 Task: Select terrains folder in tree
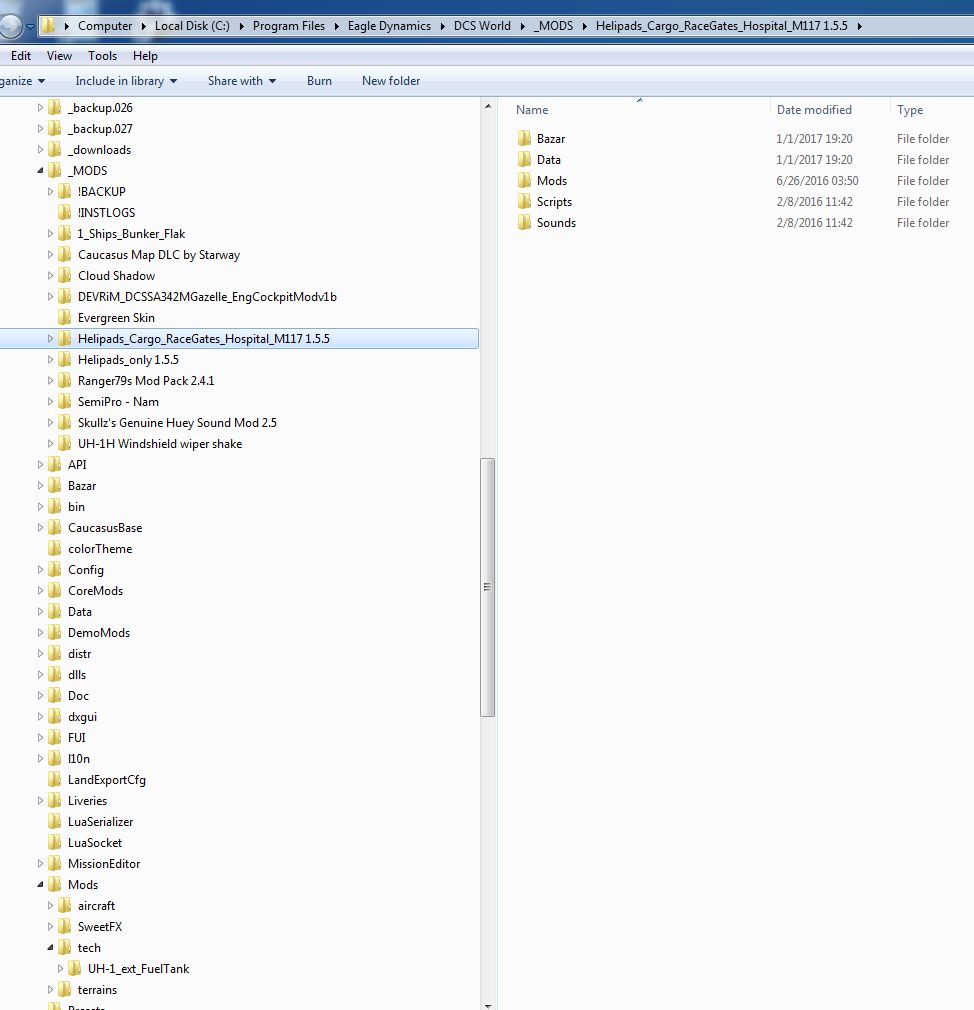click(x=97, y=990)
